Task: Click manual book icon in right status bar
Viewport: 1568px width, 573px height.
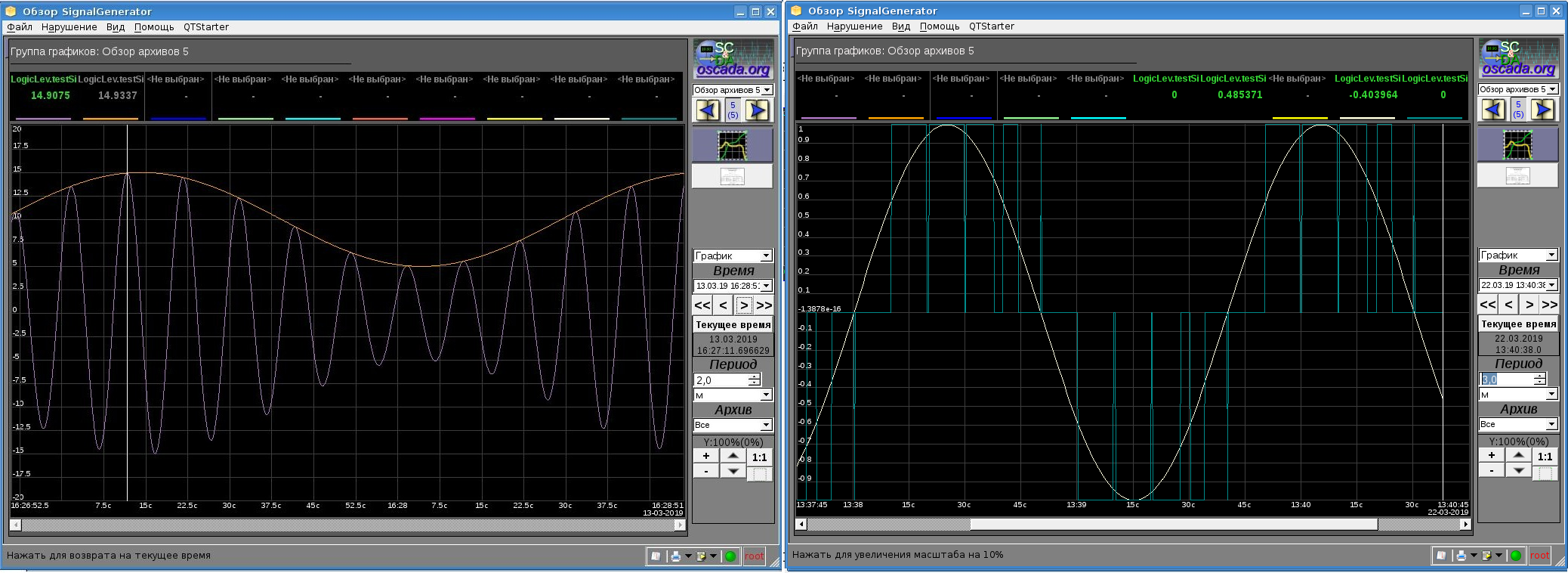Action: (x=1441, y=556)
